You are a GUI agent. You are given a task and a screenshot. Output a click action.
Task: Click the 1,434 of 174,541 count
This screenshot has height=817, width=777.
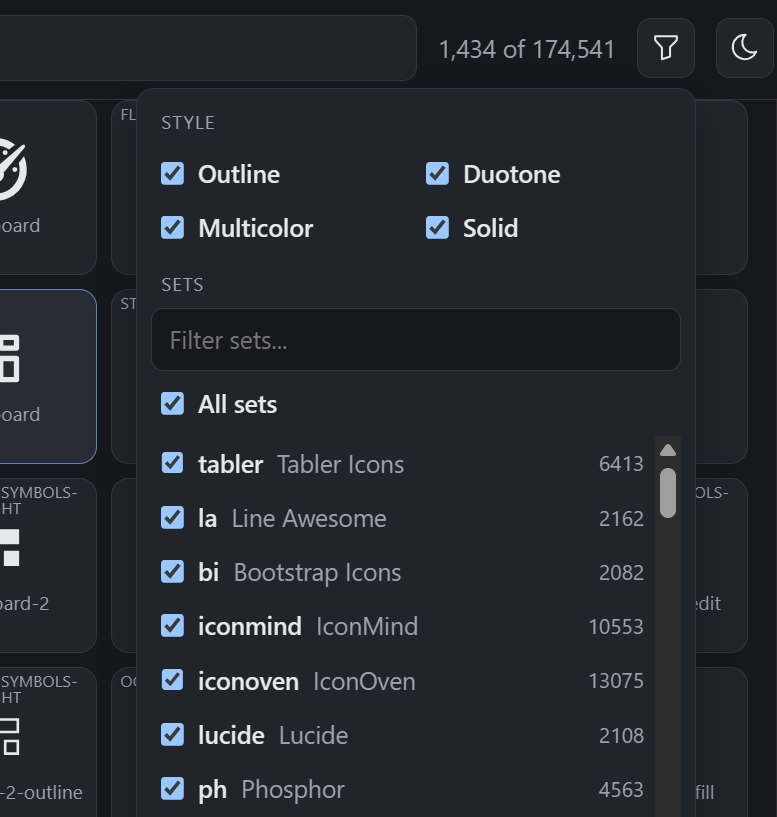(527, 50)
